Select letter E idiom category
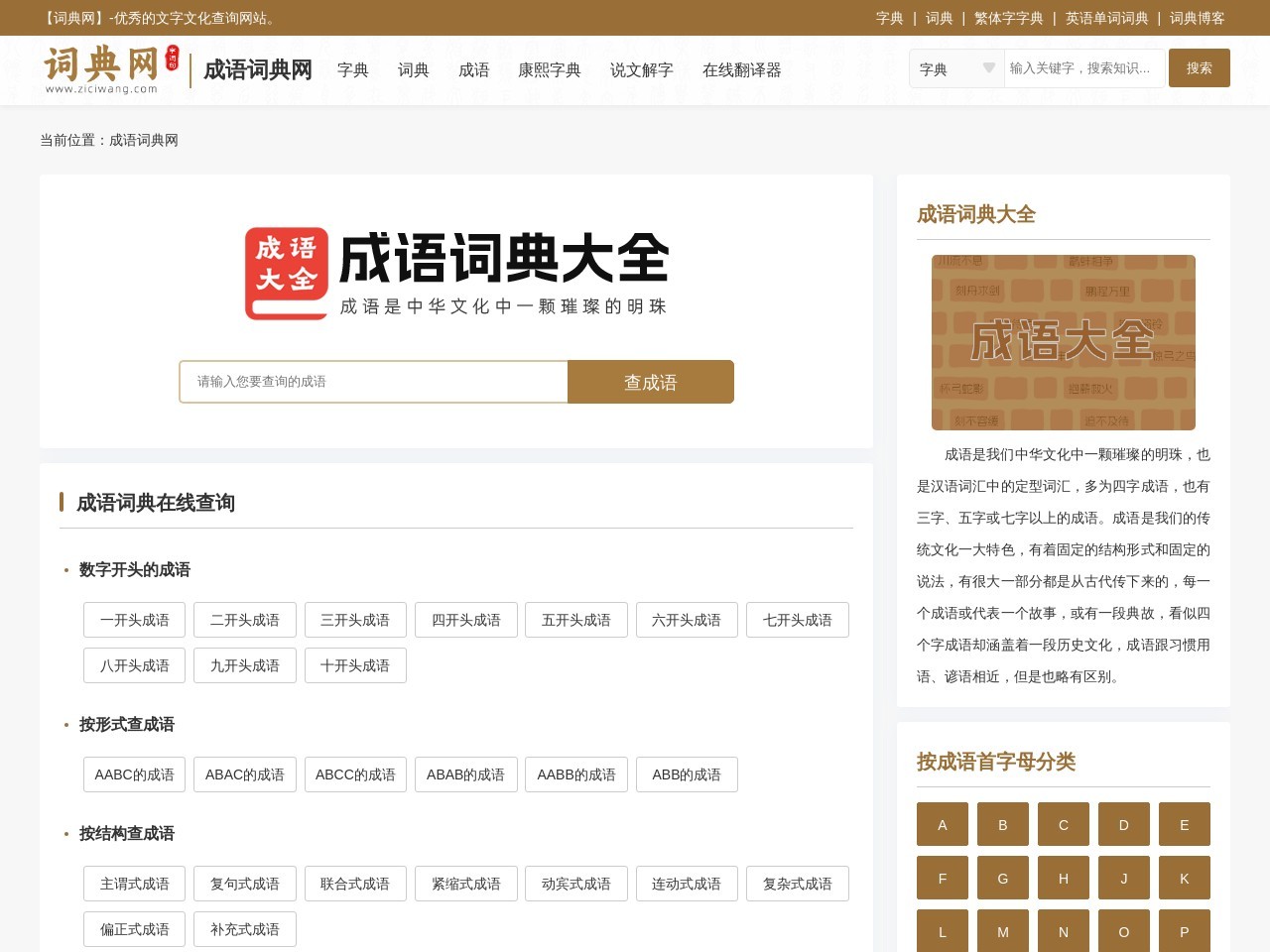 [1185, 824]
